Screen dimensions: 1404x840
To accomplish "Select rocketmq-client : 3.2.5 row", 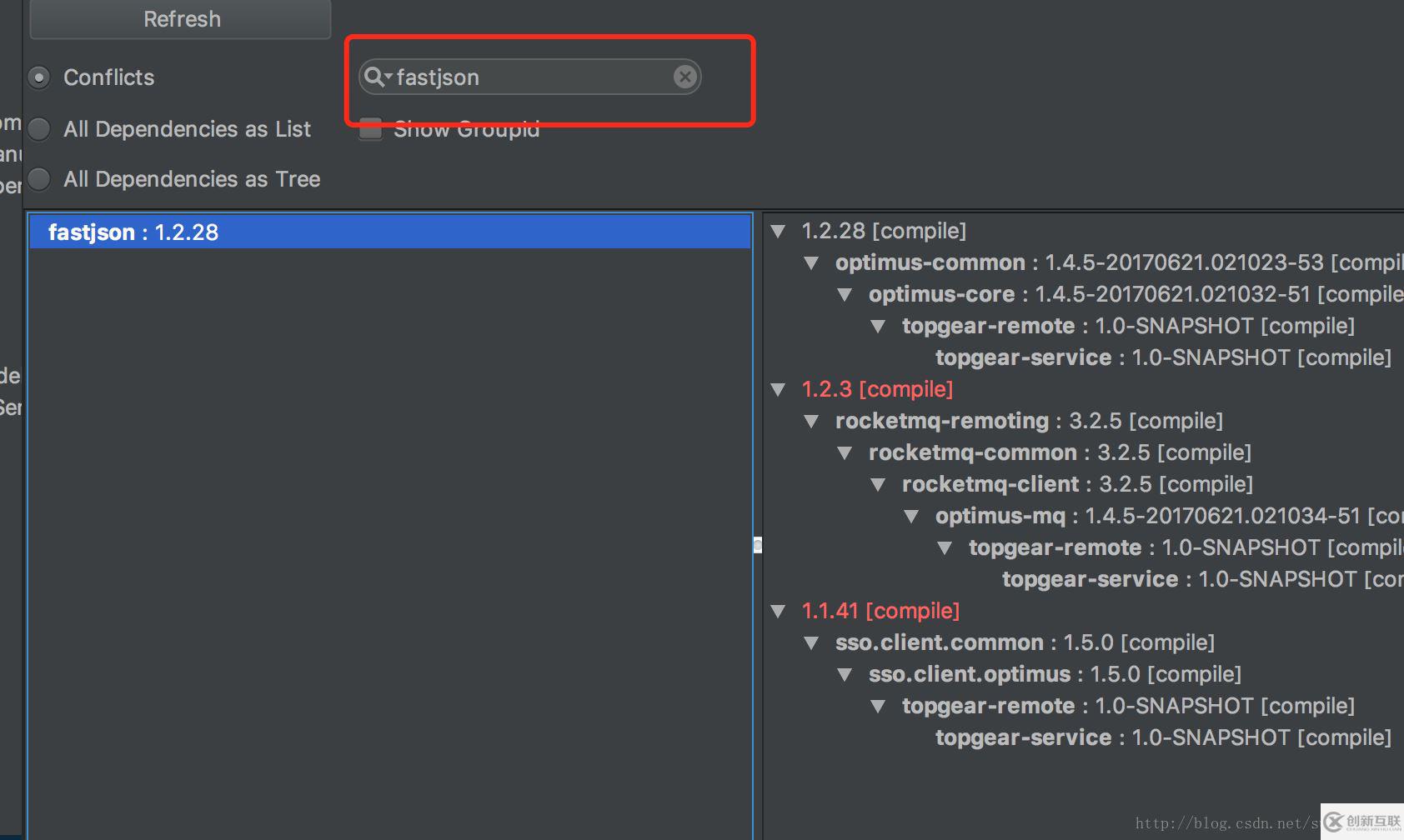I will point(1077,484).
